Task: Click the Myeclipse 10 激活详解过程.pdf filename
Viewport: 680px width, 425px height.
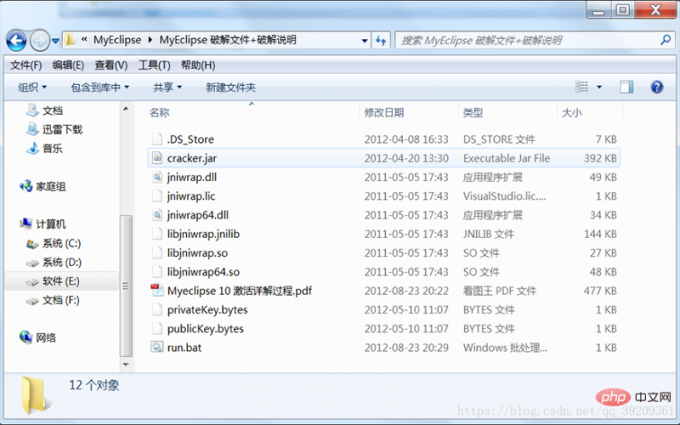Action: click(239, 291)
